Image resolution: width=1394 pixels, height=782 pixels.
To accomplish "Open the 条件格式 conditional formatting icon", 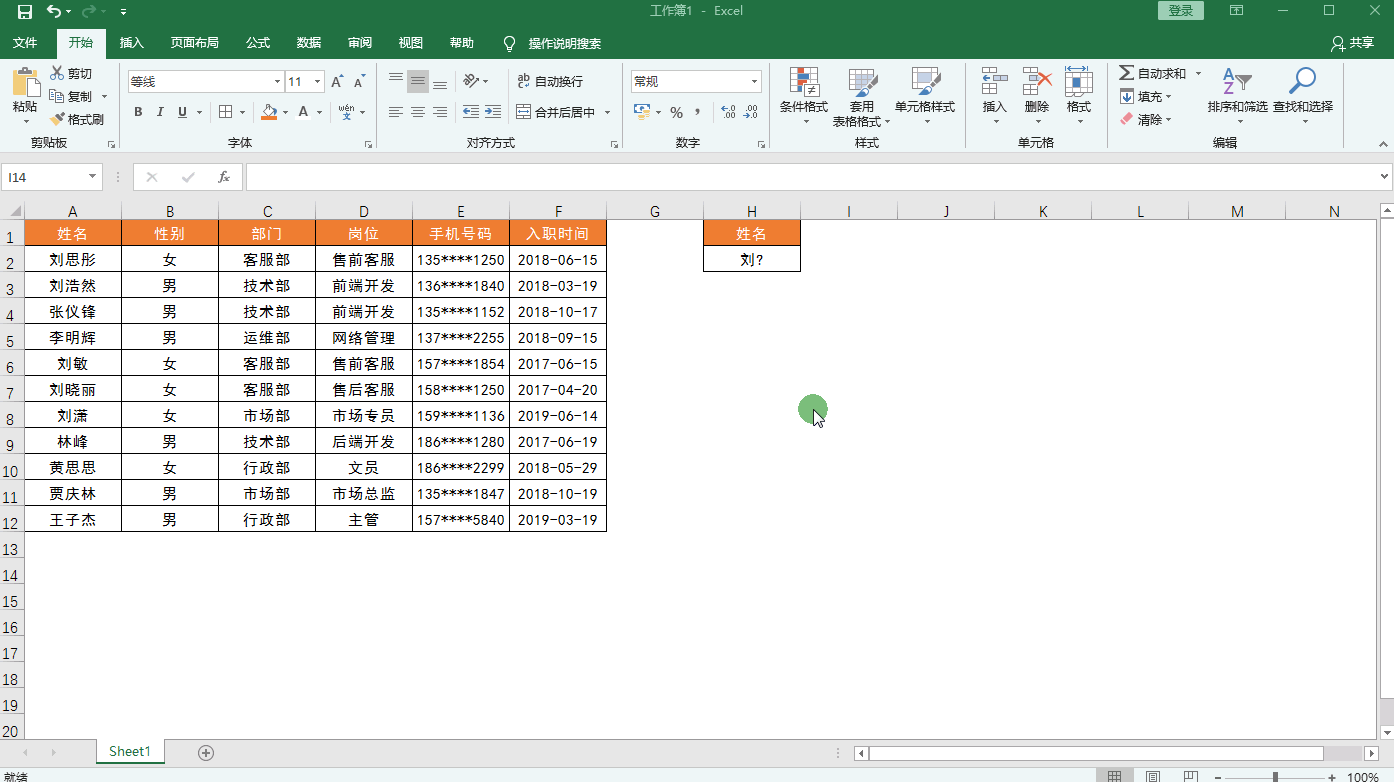I will (803, 95).
